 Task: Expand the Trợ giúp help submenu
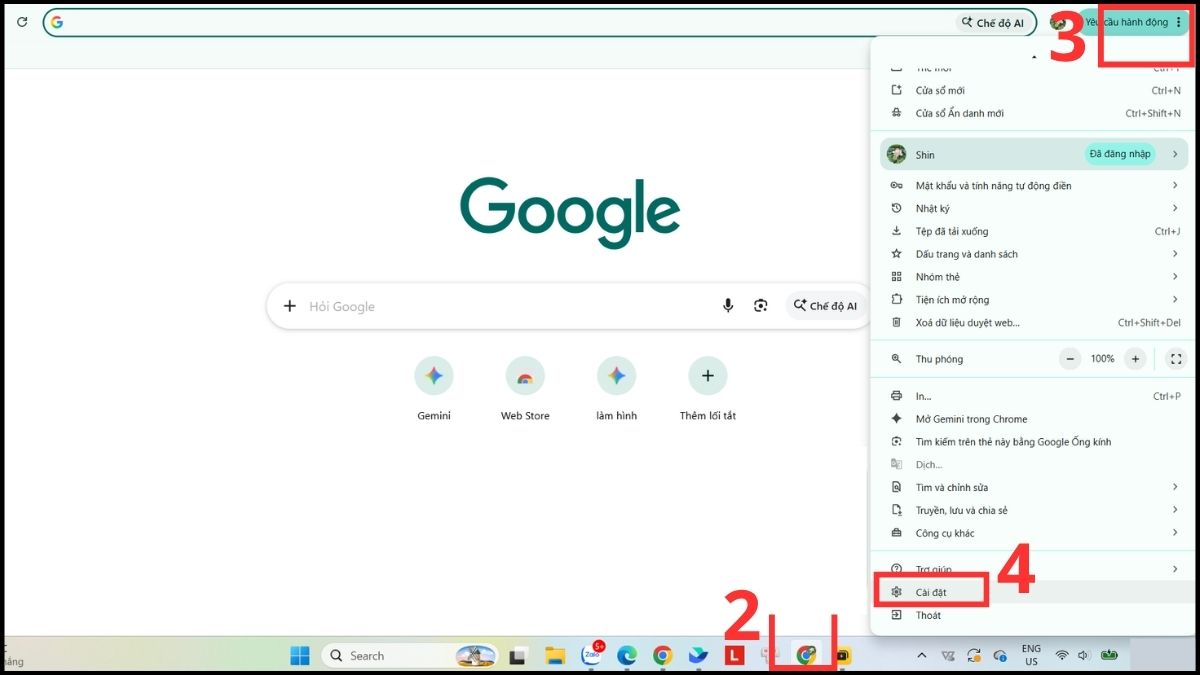[1034, 569]
